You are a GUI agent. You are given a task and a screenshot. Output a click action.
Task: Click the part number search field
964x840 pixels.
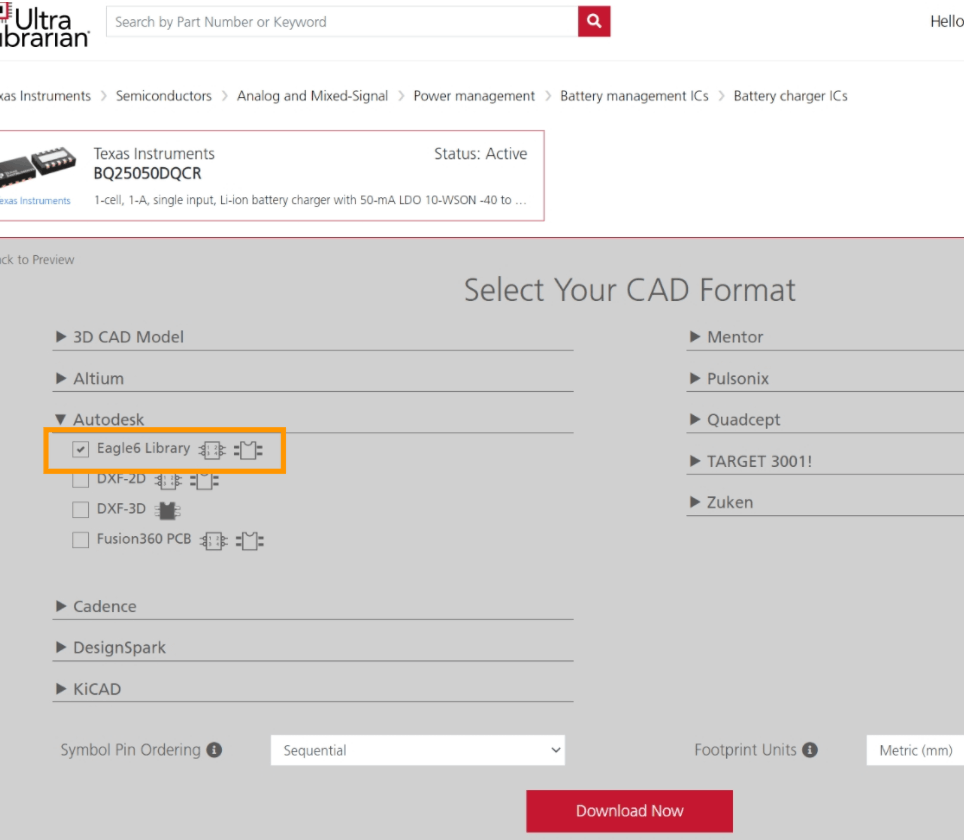(x=342, y=22)
